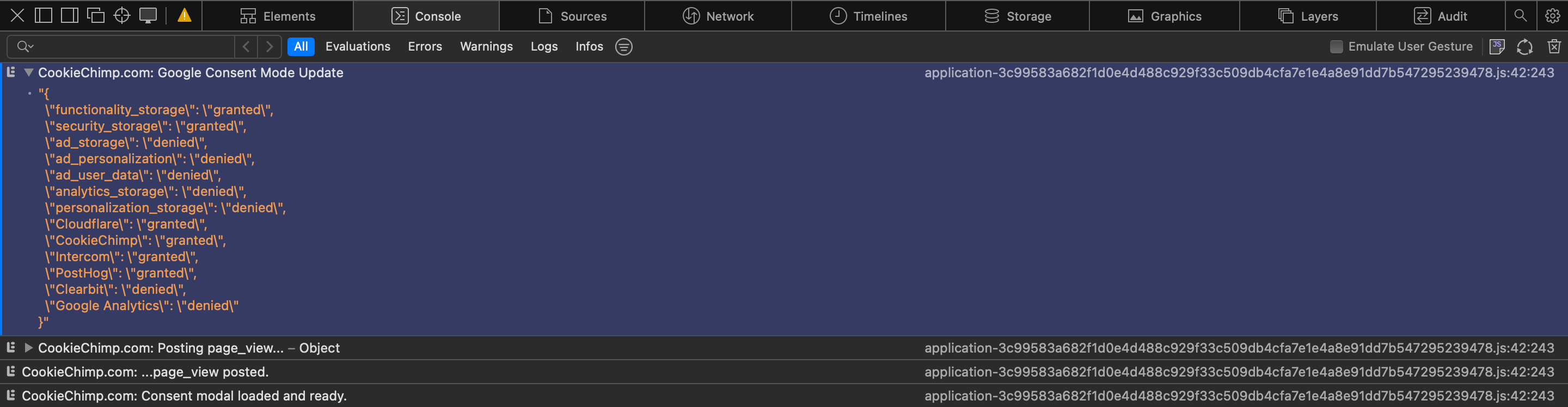
Task: Filter console by Errors
Action: click(425, 46)
